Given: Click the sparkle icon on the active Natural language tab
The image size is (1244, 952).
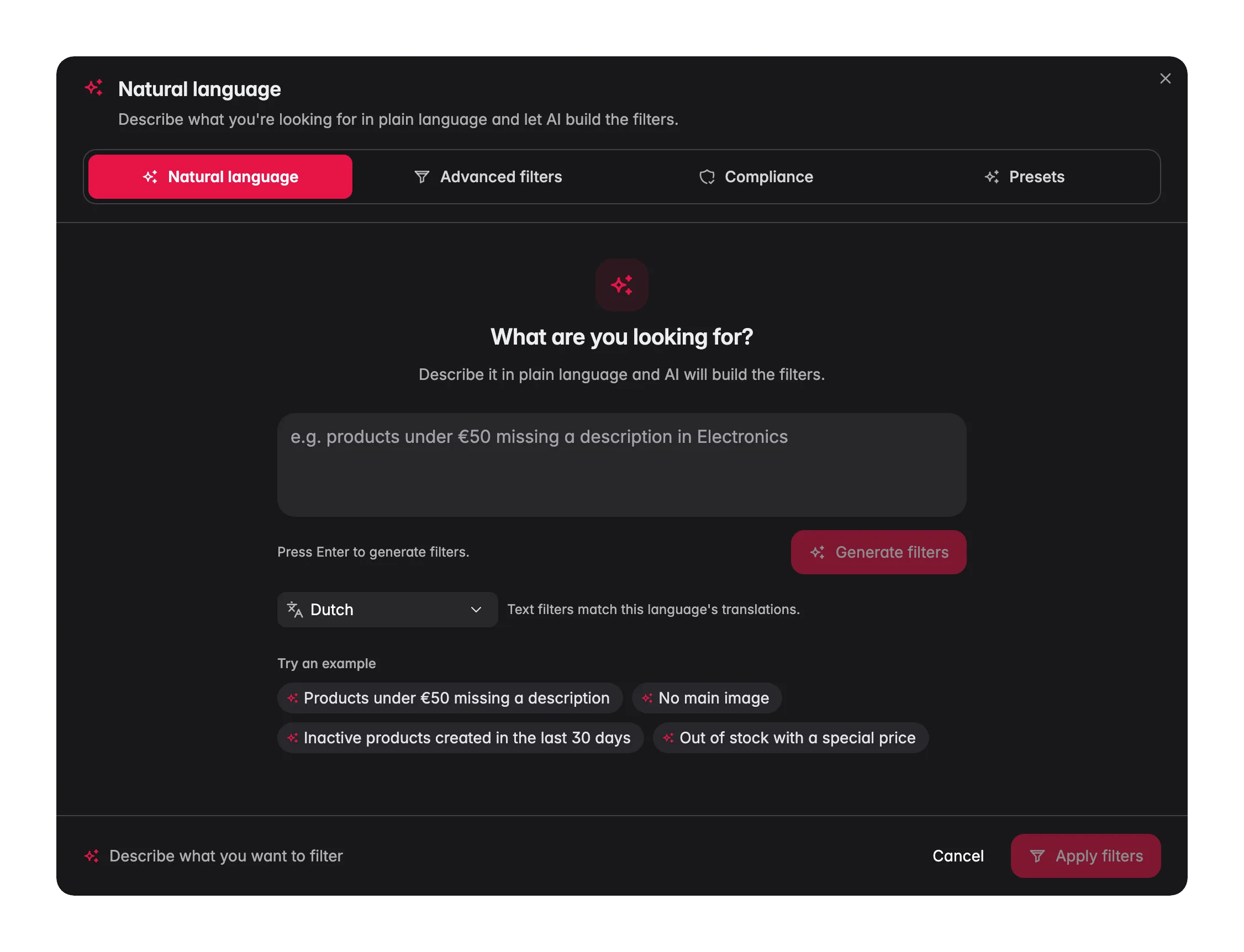Looking at the screenshot, I should [150, 177].
